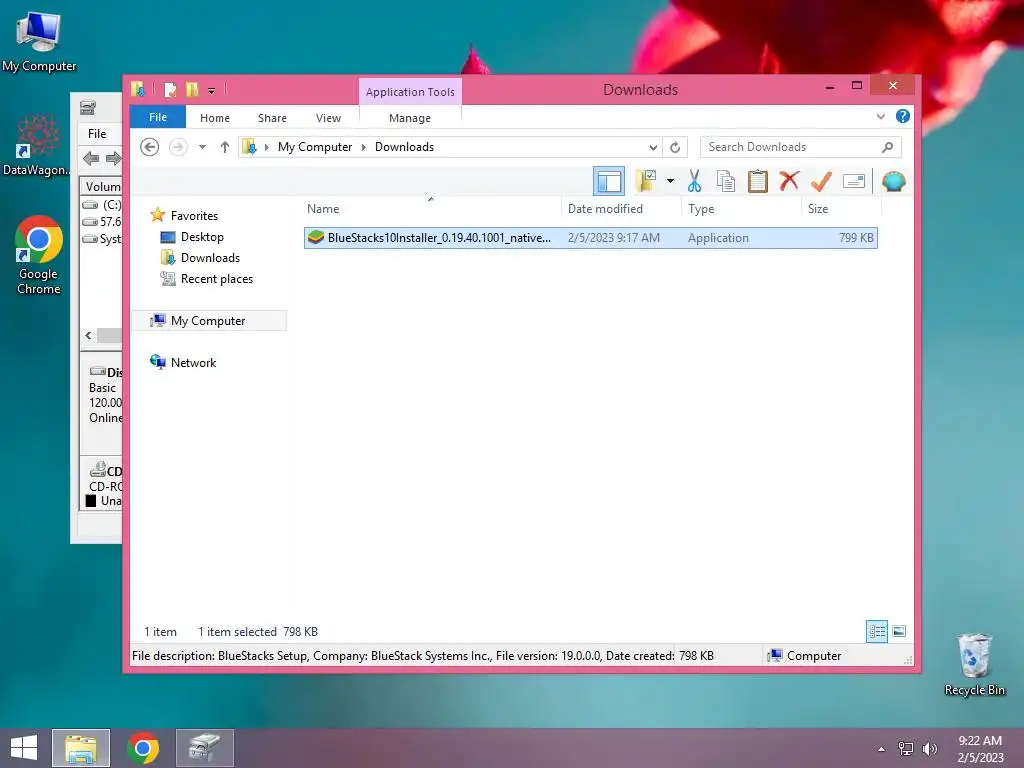Click the Application Tools contextual tab

tap(410, 92)
